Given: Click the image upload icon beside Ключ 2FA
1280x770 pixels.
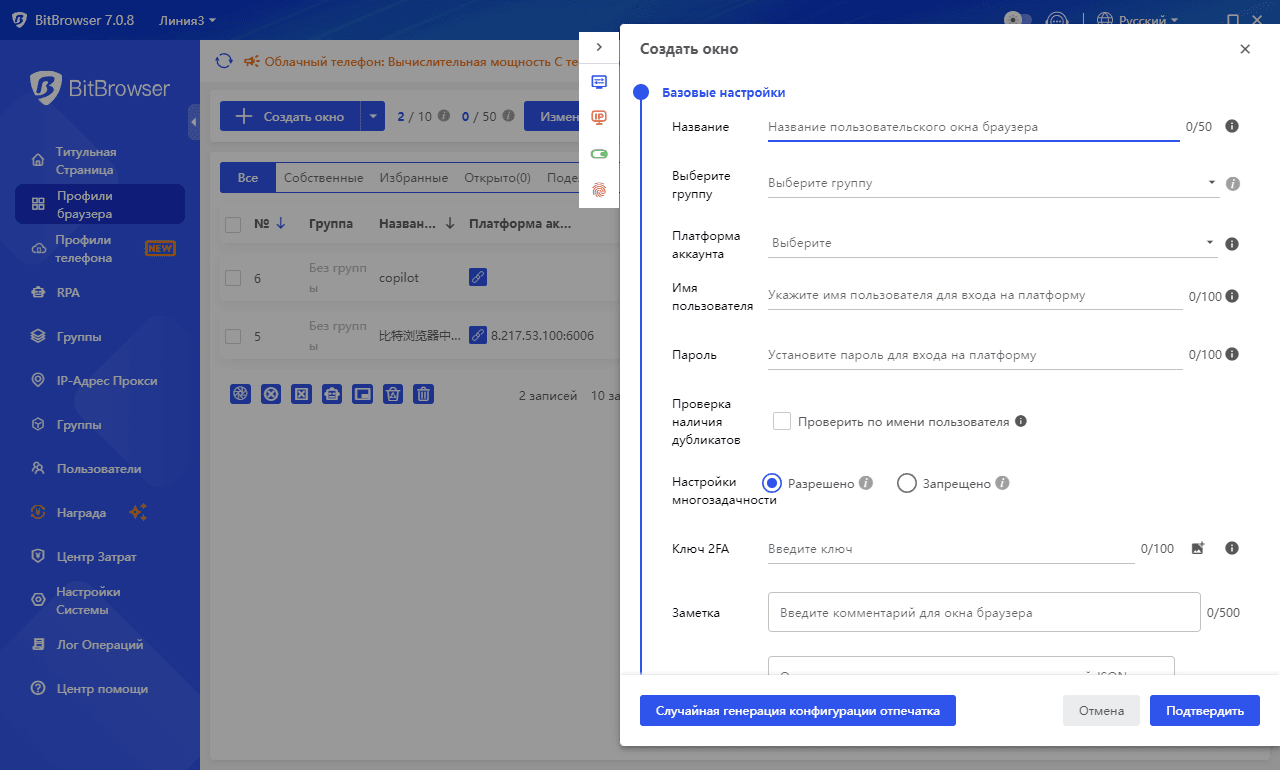Looking at the screenshot, I should 1198,548.
